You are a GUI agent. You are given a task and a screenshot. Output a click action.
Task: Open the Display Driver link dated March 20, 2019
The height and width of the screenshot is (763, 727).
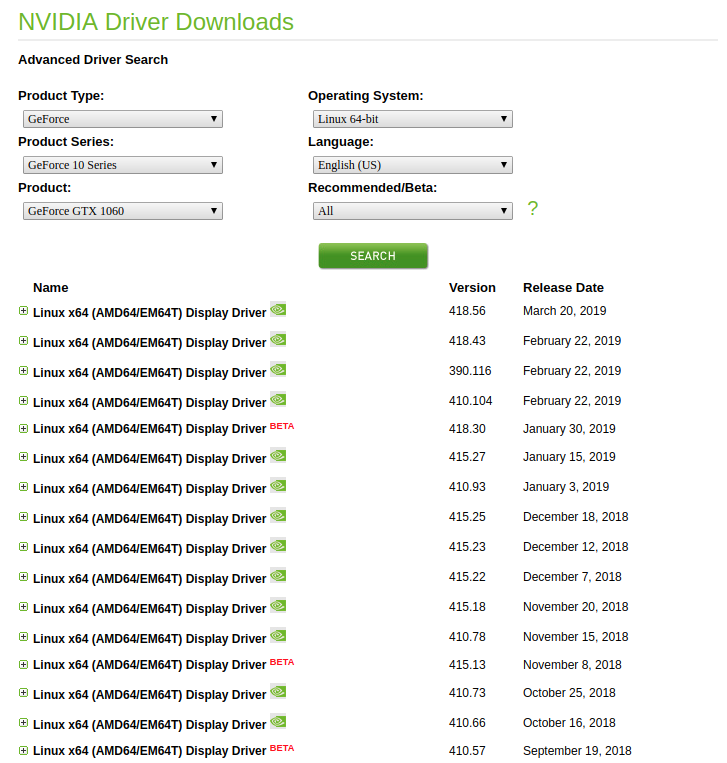point(149,312)
